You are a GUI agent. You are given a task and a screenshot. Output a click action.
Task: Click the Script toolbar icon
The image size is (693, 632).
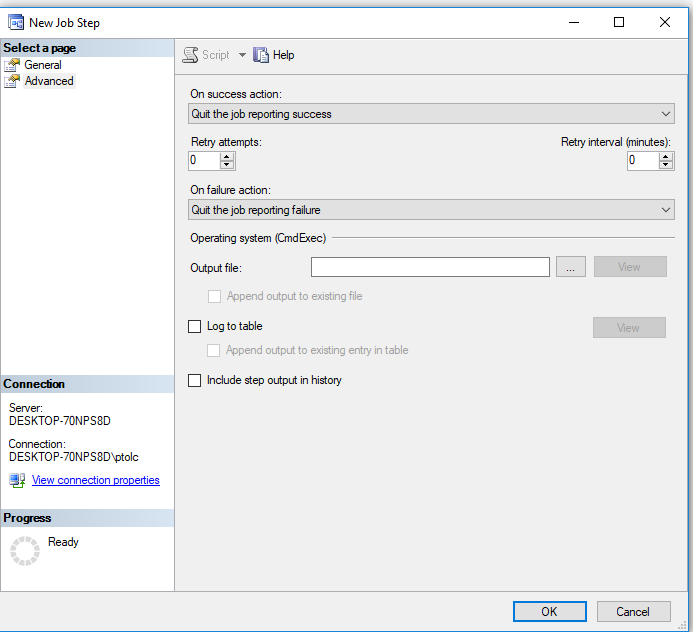tap(190, 56)
